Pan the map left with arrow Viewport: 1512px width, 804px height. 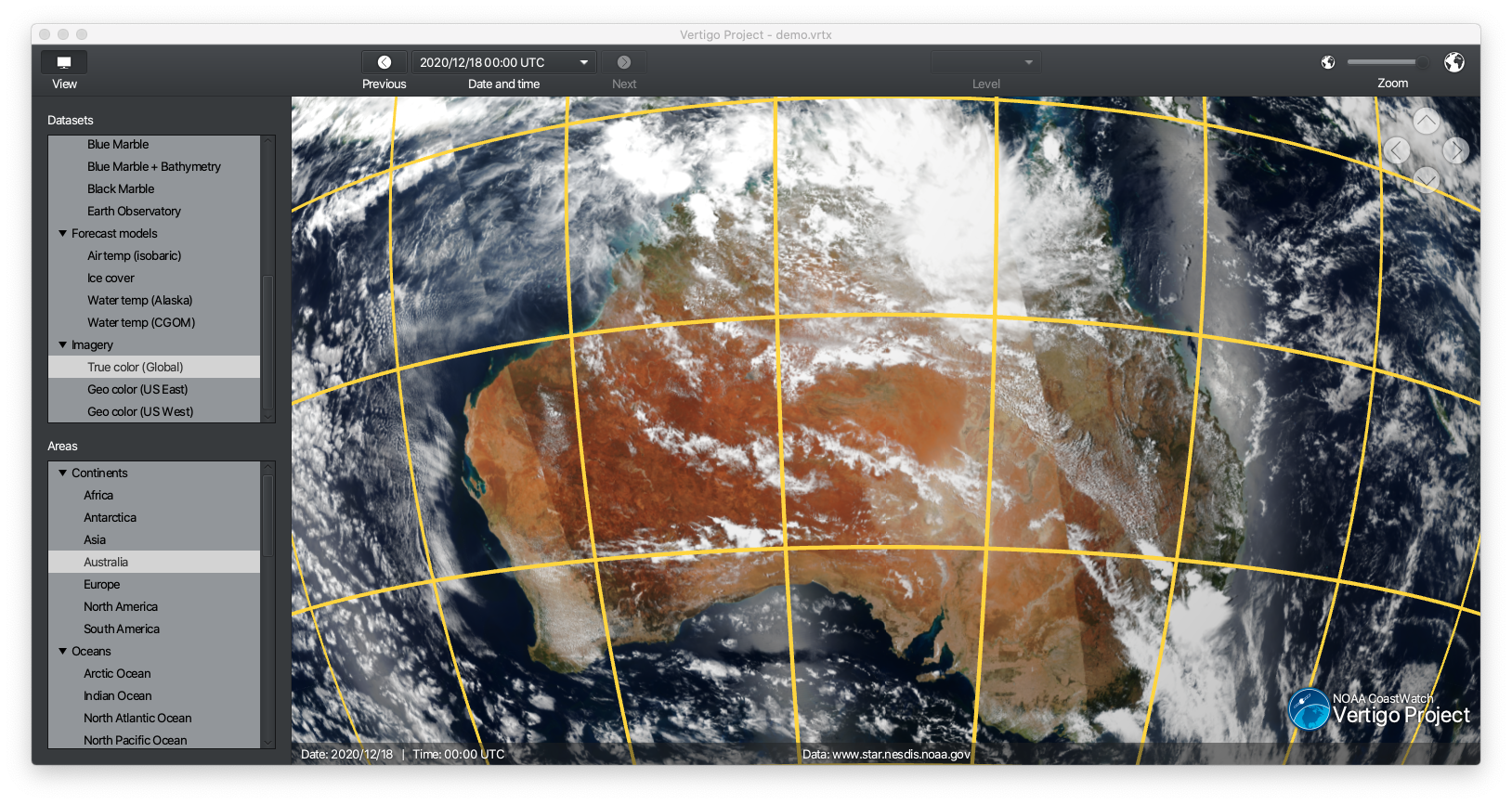pos(1397,149)
